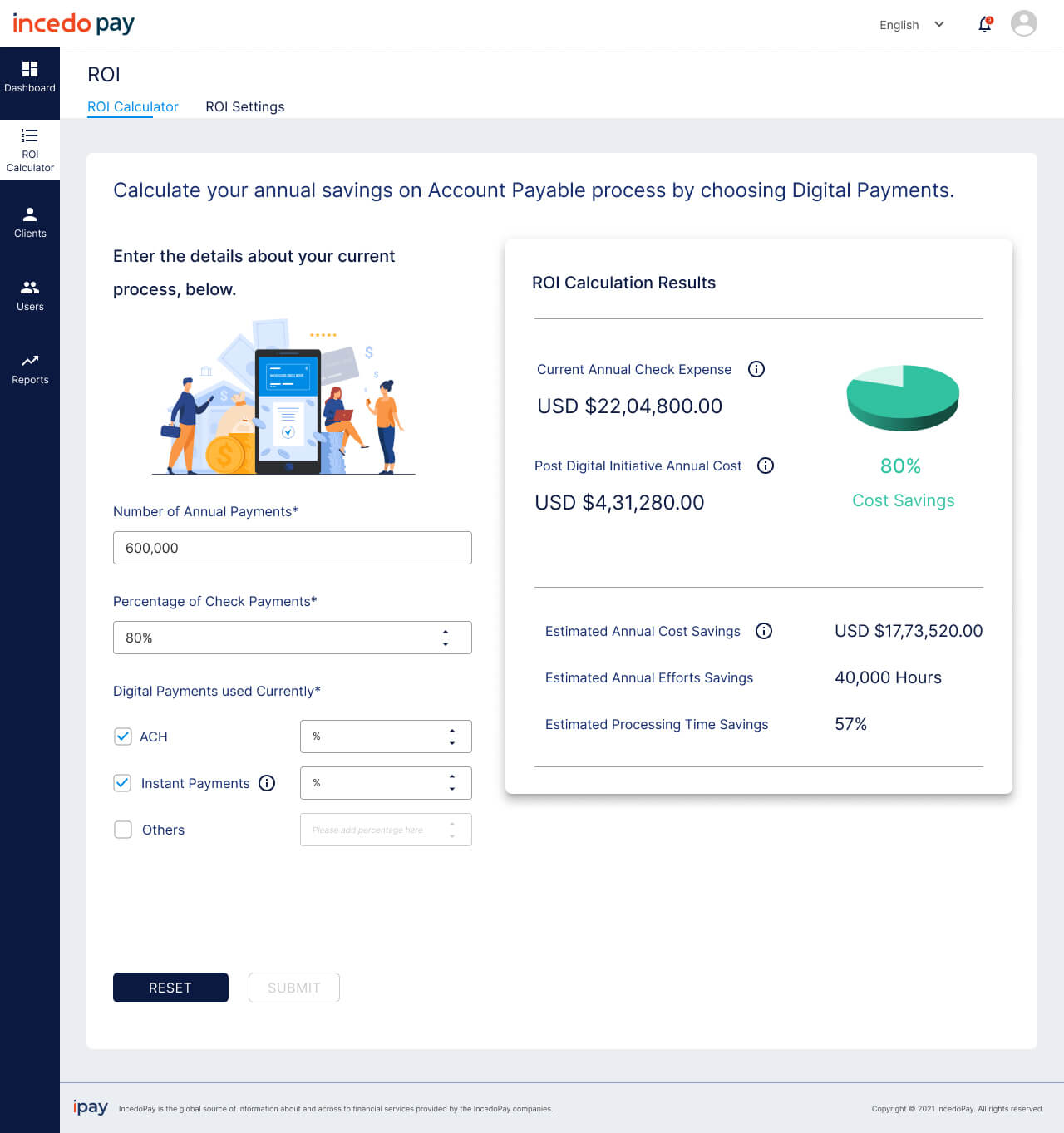Increase Percentage of Check Payments with stepper

(x=446, y=631)
